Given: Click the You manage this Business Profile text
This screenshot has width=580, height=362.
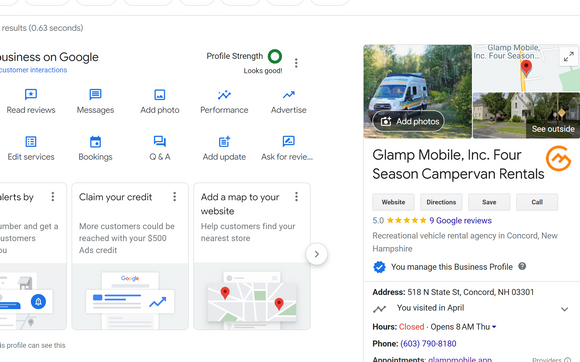Looking at the screenshot, I should pyautogui.click(x=452, y=267).
